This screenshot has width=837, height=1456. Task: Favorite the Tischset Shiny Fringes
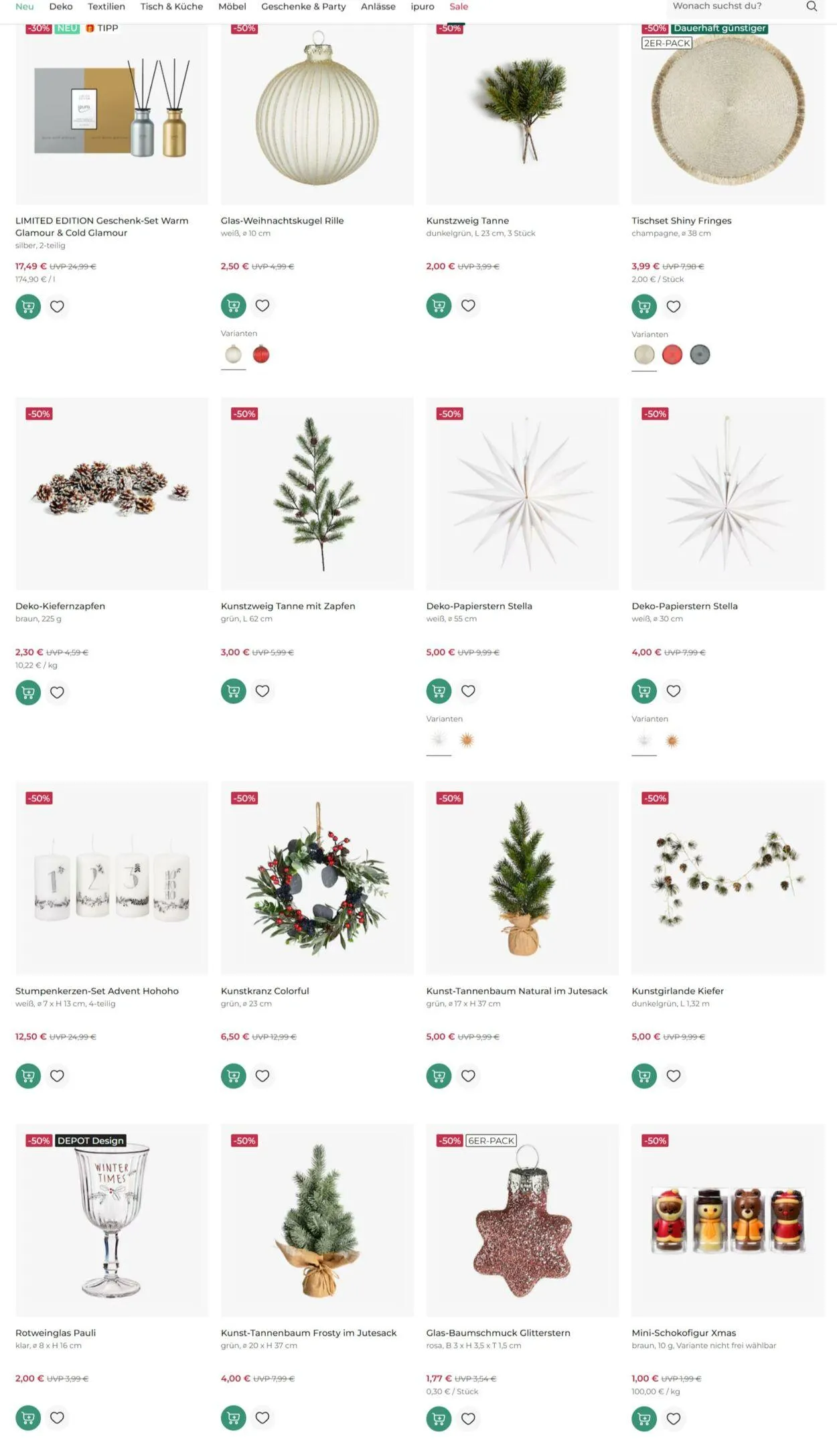point(674,307)
